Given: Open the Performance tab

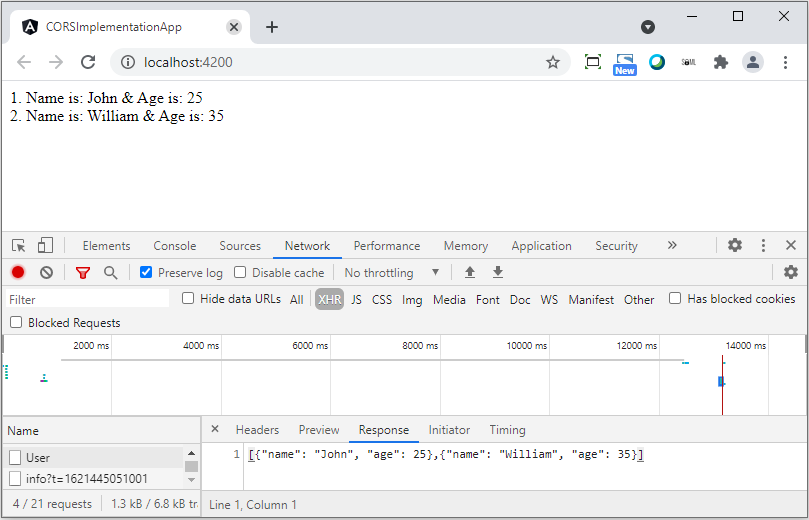Looking at the screenshot, I should 387,246.
